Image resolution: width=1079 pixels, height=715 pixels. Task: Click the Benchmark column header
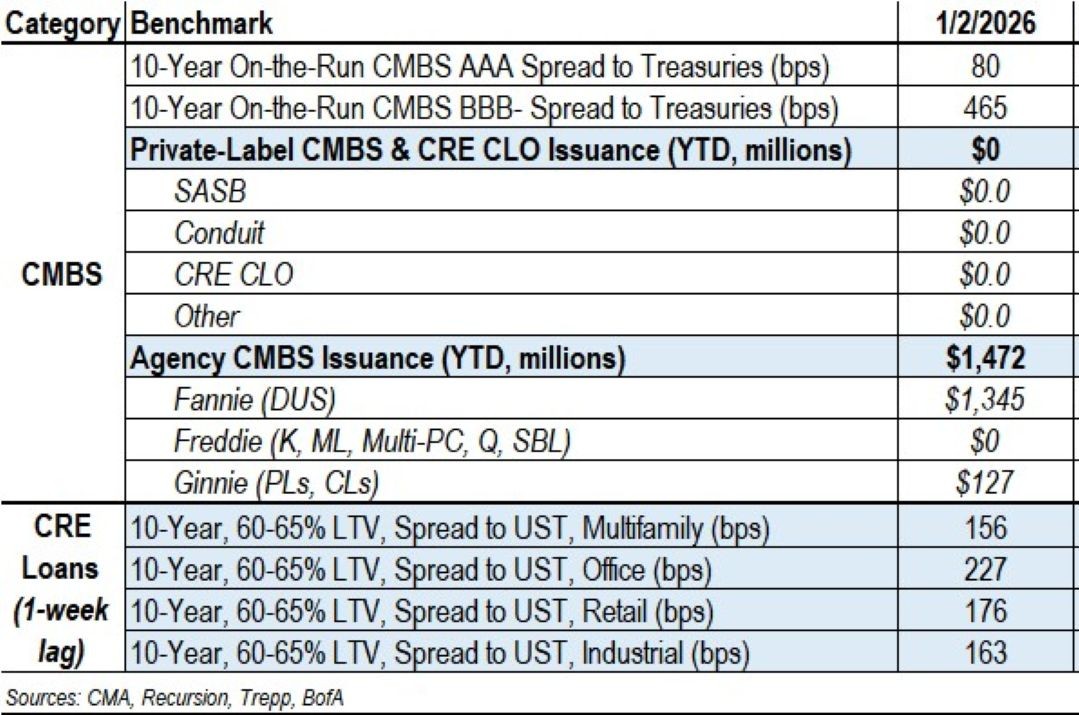[x=202, y=22]
